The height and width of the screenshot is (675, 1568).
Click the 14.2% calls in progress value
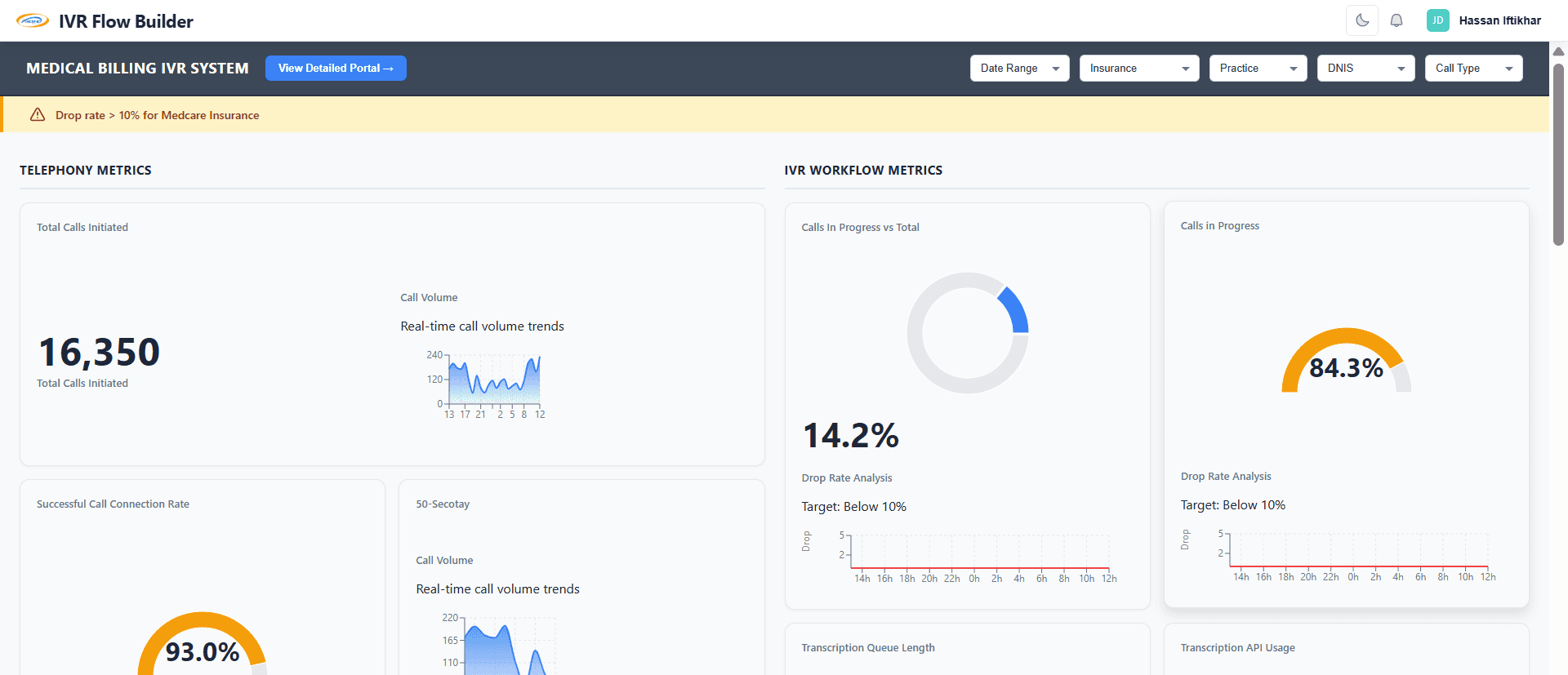point(850,436)
